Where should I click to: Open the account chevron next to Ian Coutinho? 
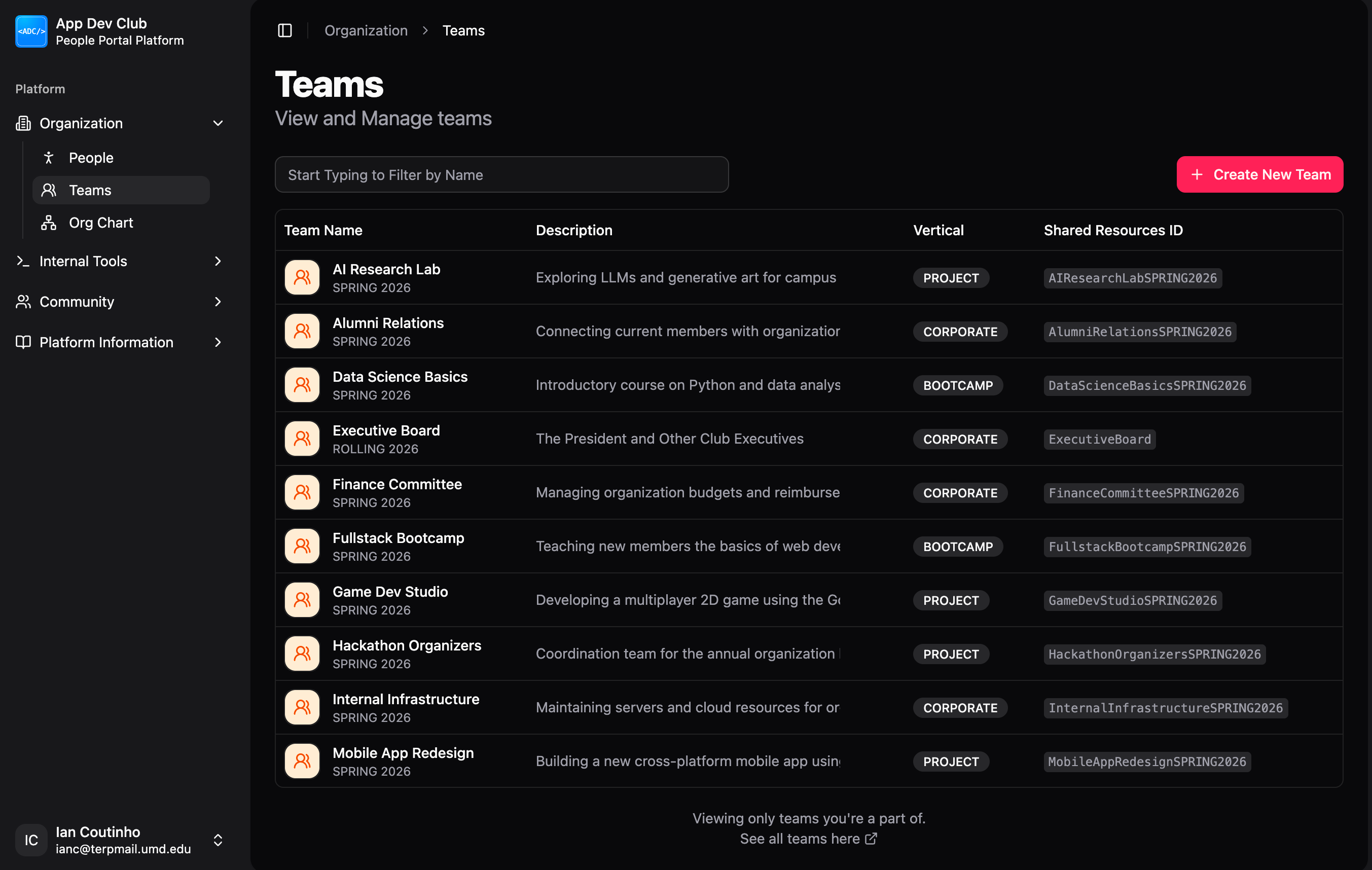pyautogui.click(x=218, y=840)
